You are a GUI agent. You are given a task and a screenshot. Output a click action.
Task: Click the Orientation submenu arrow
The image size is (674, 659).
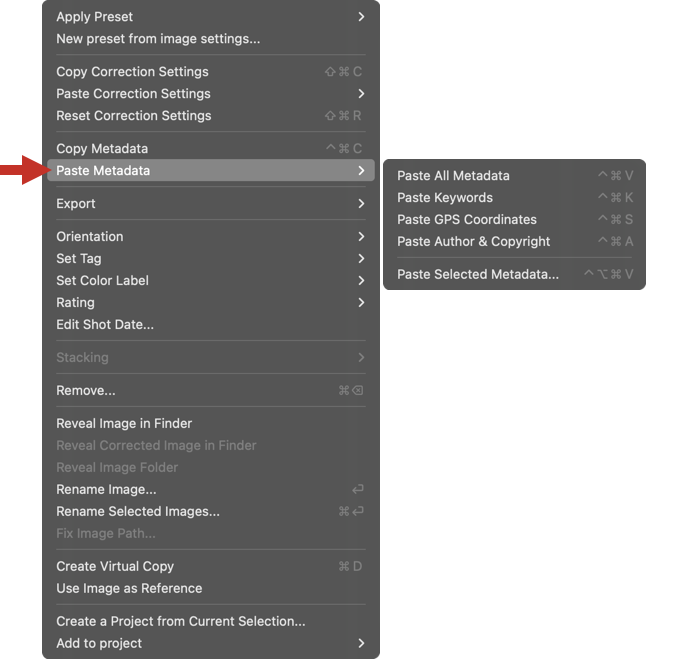click(x=361, y=237)
